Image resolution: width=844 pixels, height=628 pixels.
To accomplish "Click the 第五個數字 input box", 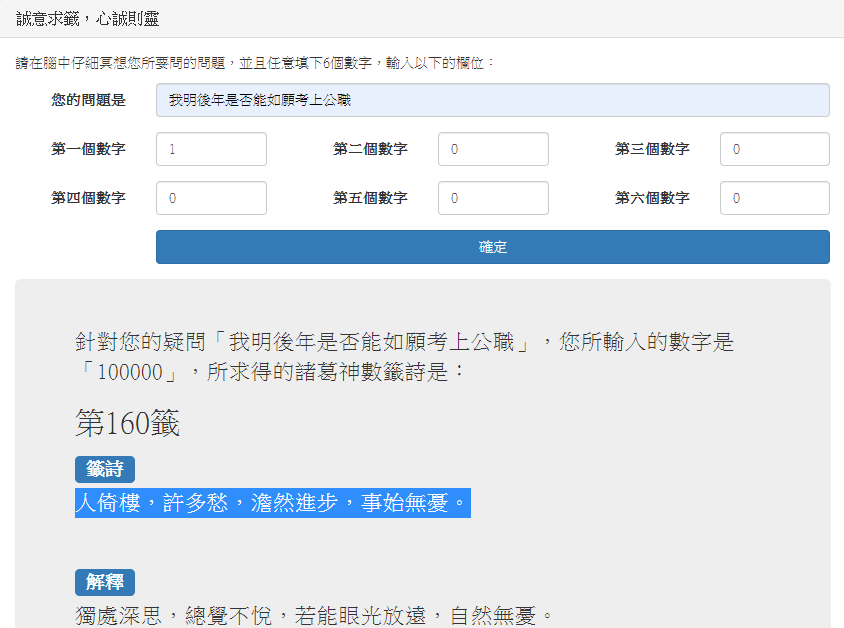I will click(493, 198).
